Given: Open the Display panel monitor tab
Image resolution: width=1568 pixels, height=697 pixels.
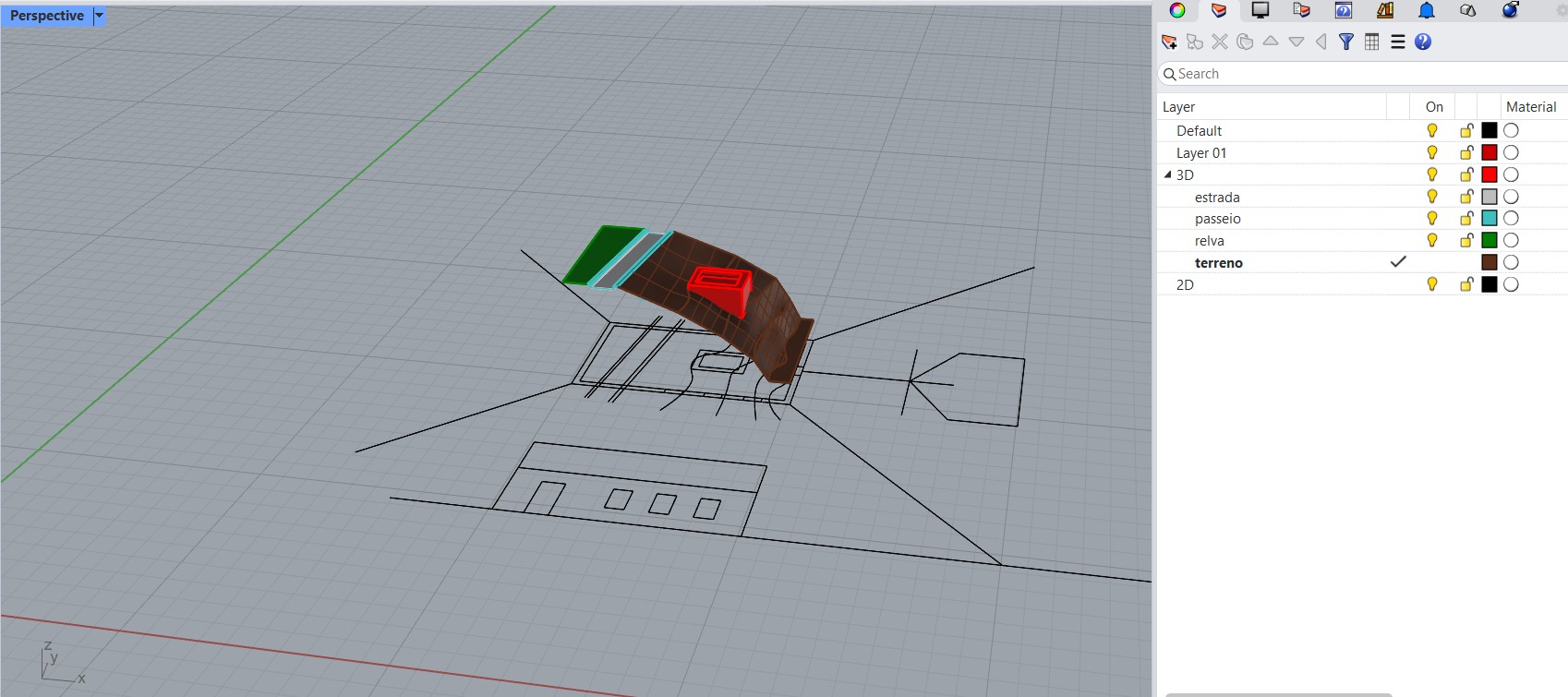Looking at the screenshot, I should pos(1260,10).
